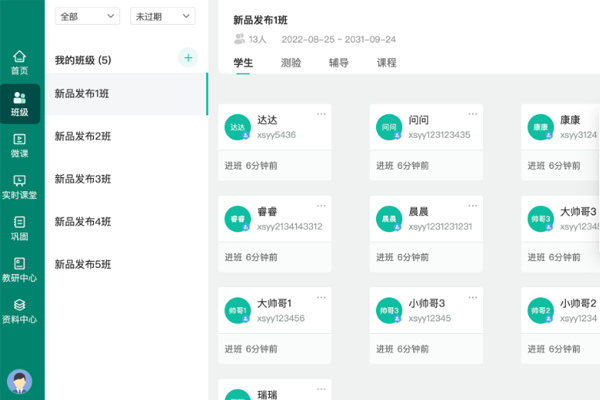Click the 睿睿 student avatar
The height and width of the screenshot is (400, 600).
[237, 218]
